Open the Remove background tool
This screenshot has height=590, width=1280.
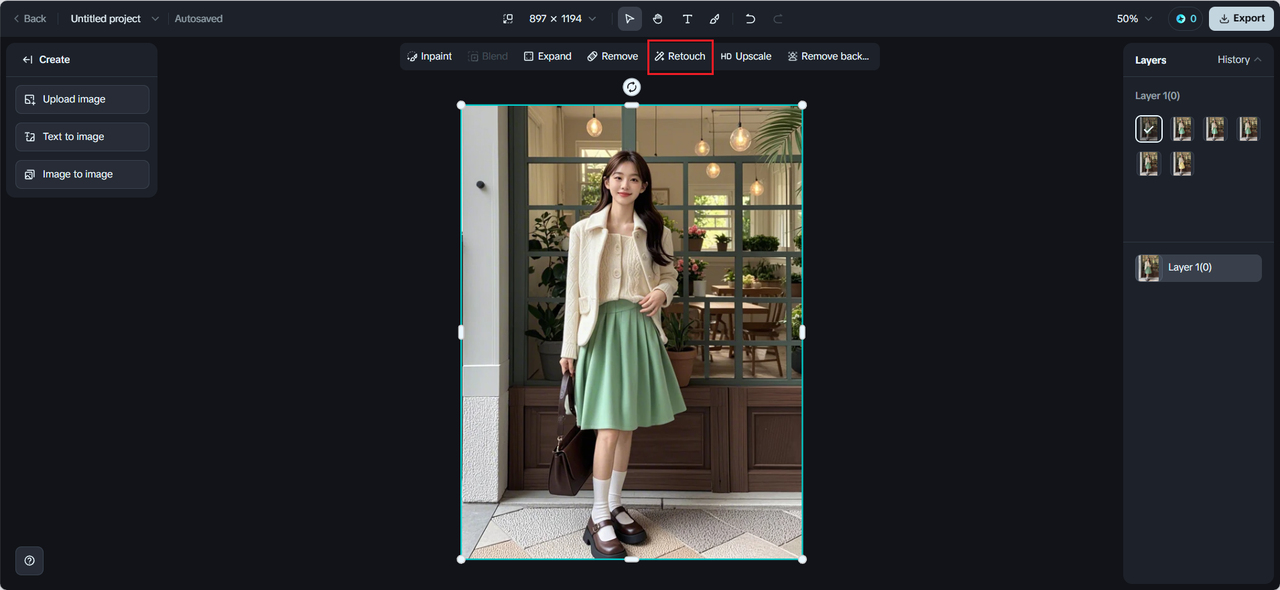click(x=828, y=56)
